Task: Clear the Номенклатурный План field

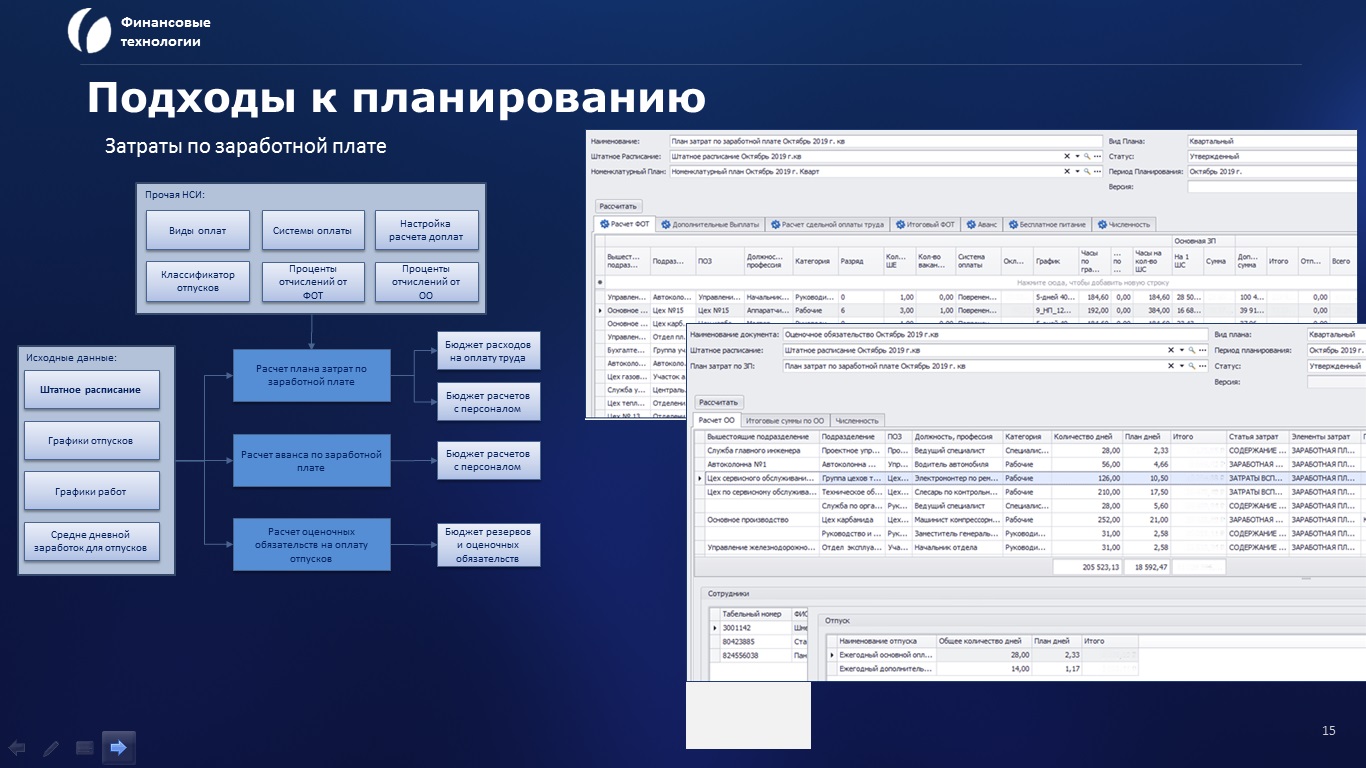Action: pos(1066,172)
